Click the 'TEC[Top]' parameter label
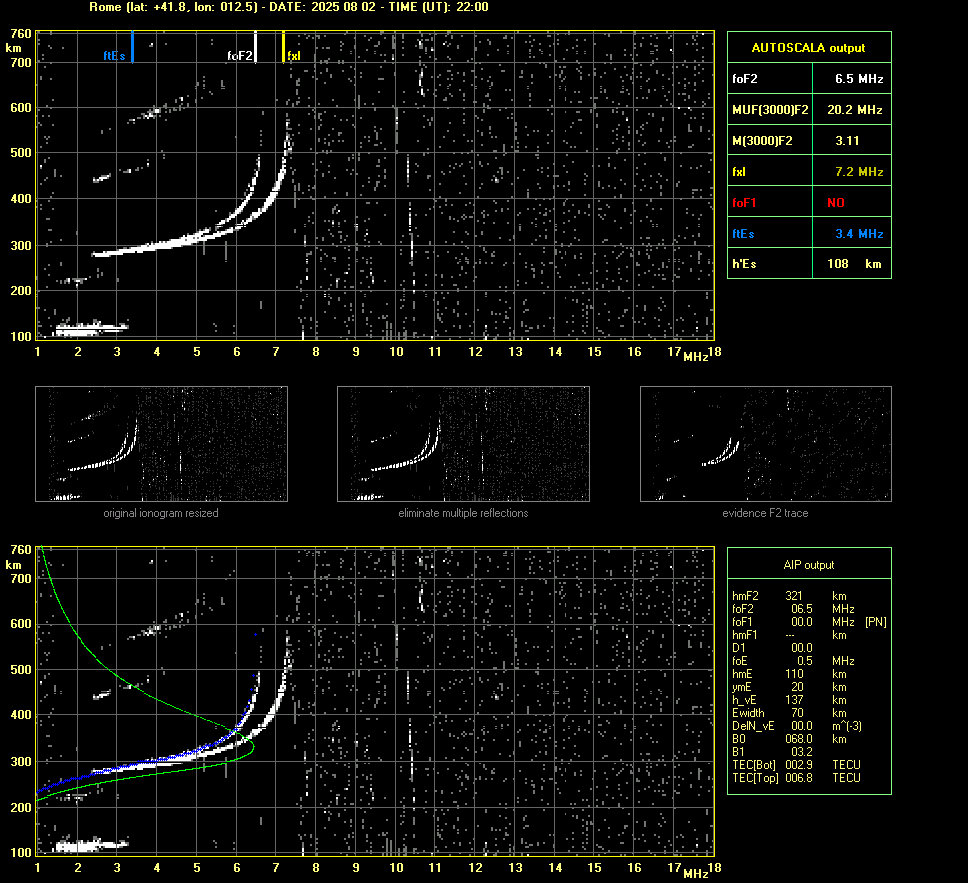 pos(755,777)
